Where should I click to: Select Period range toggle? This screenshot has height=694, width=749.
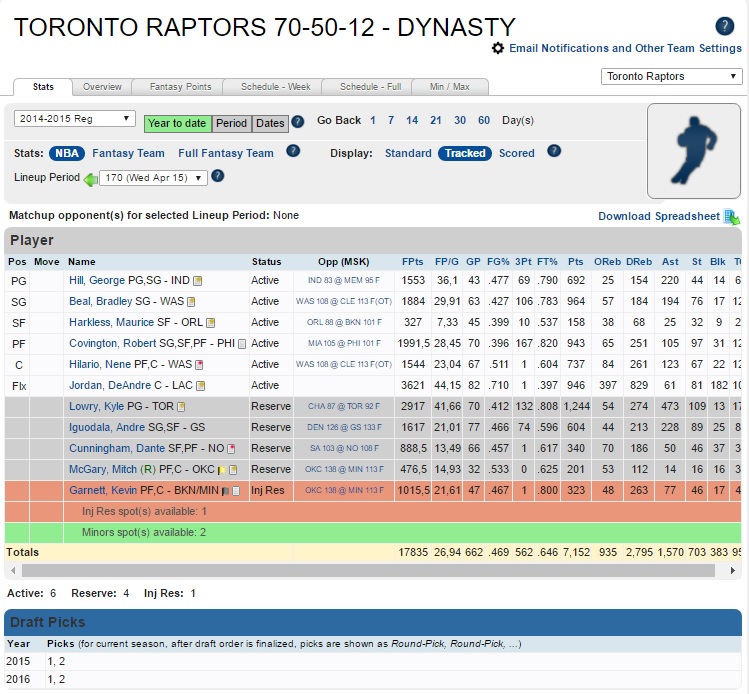[231, 123]
